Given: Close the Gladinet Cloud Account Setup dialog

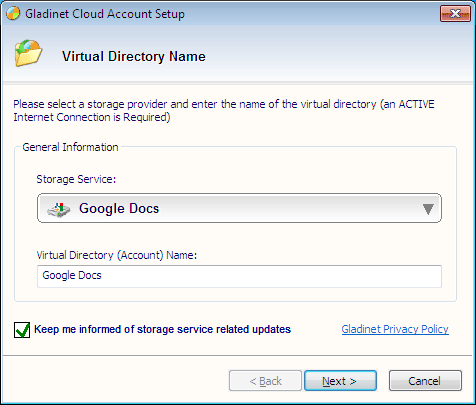Looking at the screenshot, I should pos(455,14).
